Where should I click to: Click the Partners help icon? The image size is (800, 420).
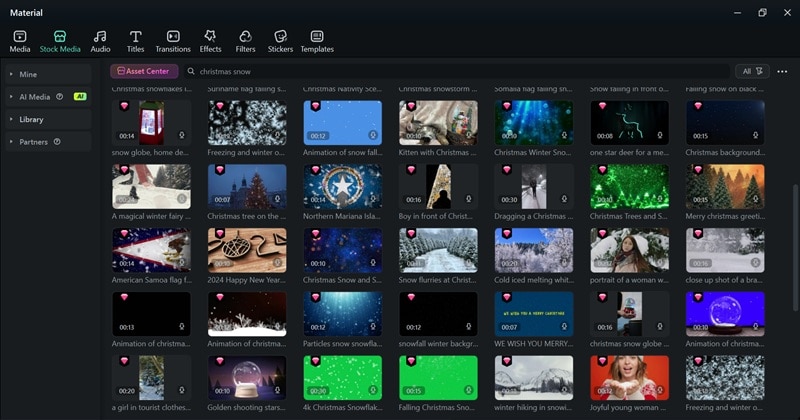57,142
